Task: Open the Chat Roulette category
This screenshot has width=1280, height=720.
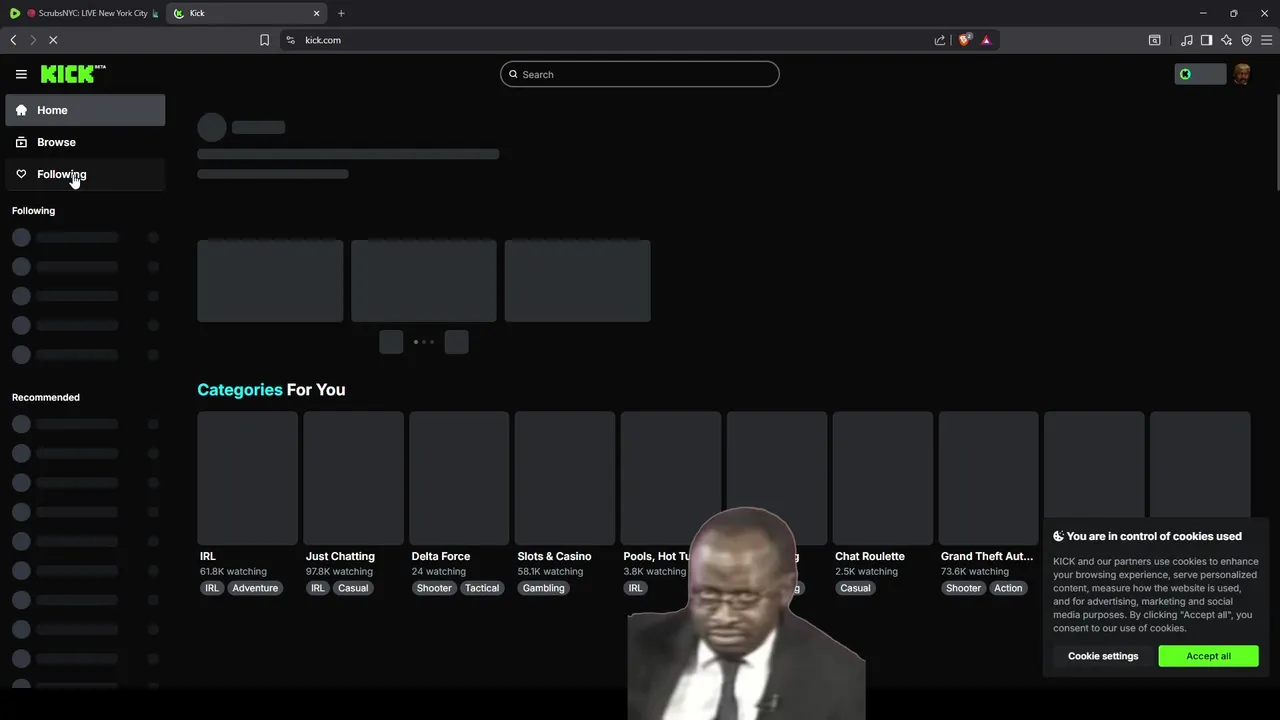Action: pos(870,556)
